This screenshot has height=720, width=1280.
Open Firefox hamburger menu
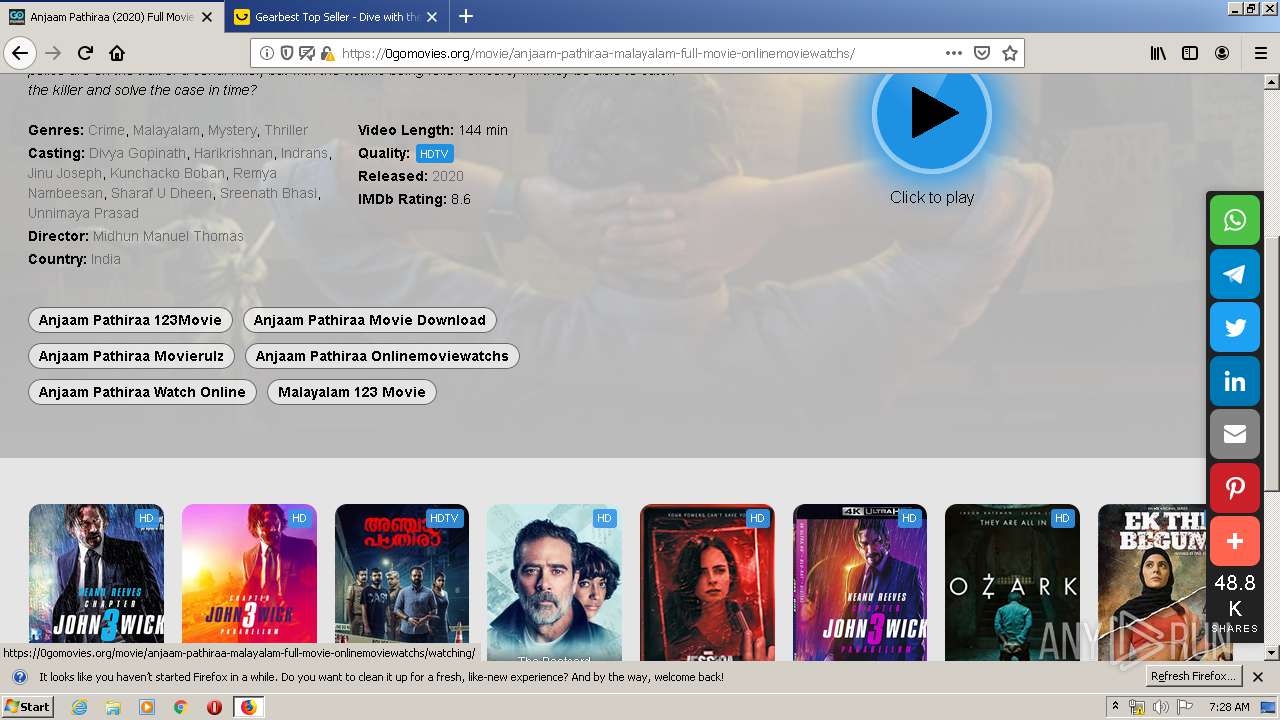point(1260,53)
